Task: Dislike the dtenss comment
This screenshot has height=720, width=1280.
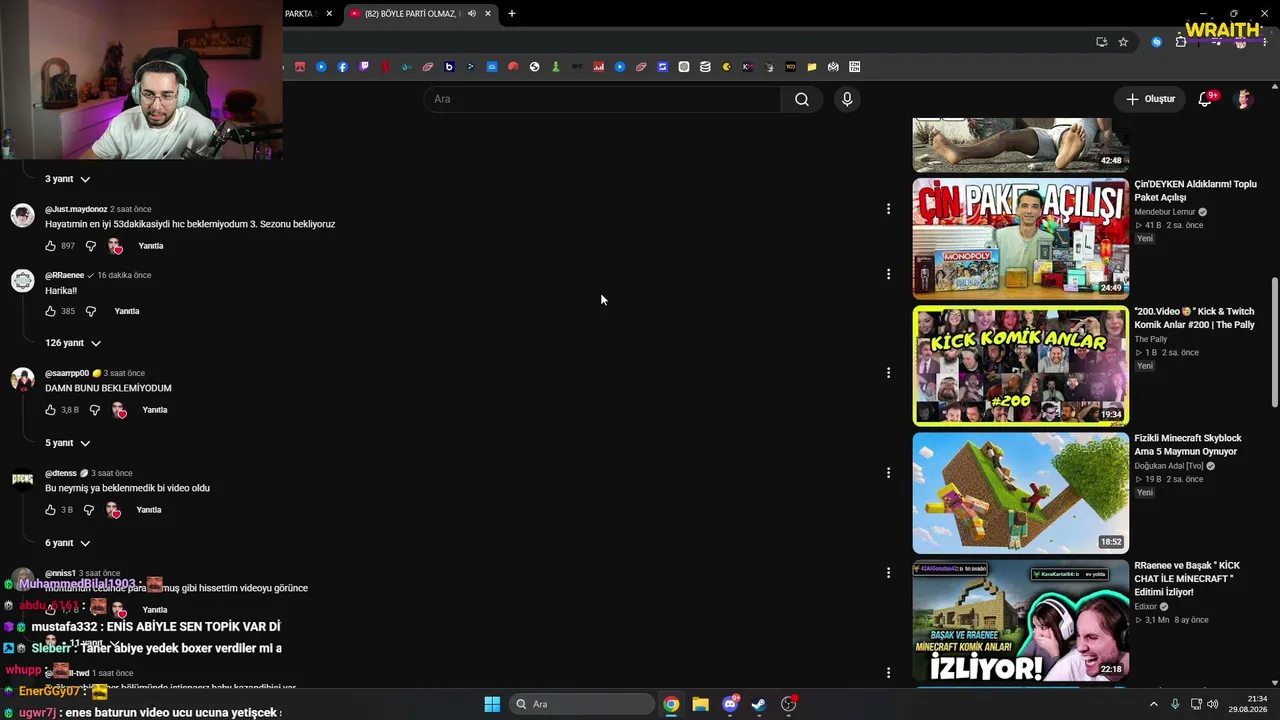Action: [89, 510]
